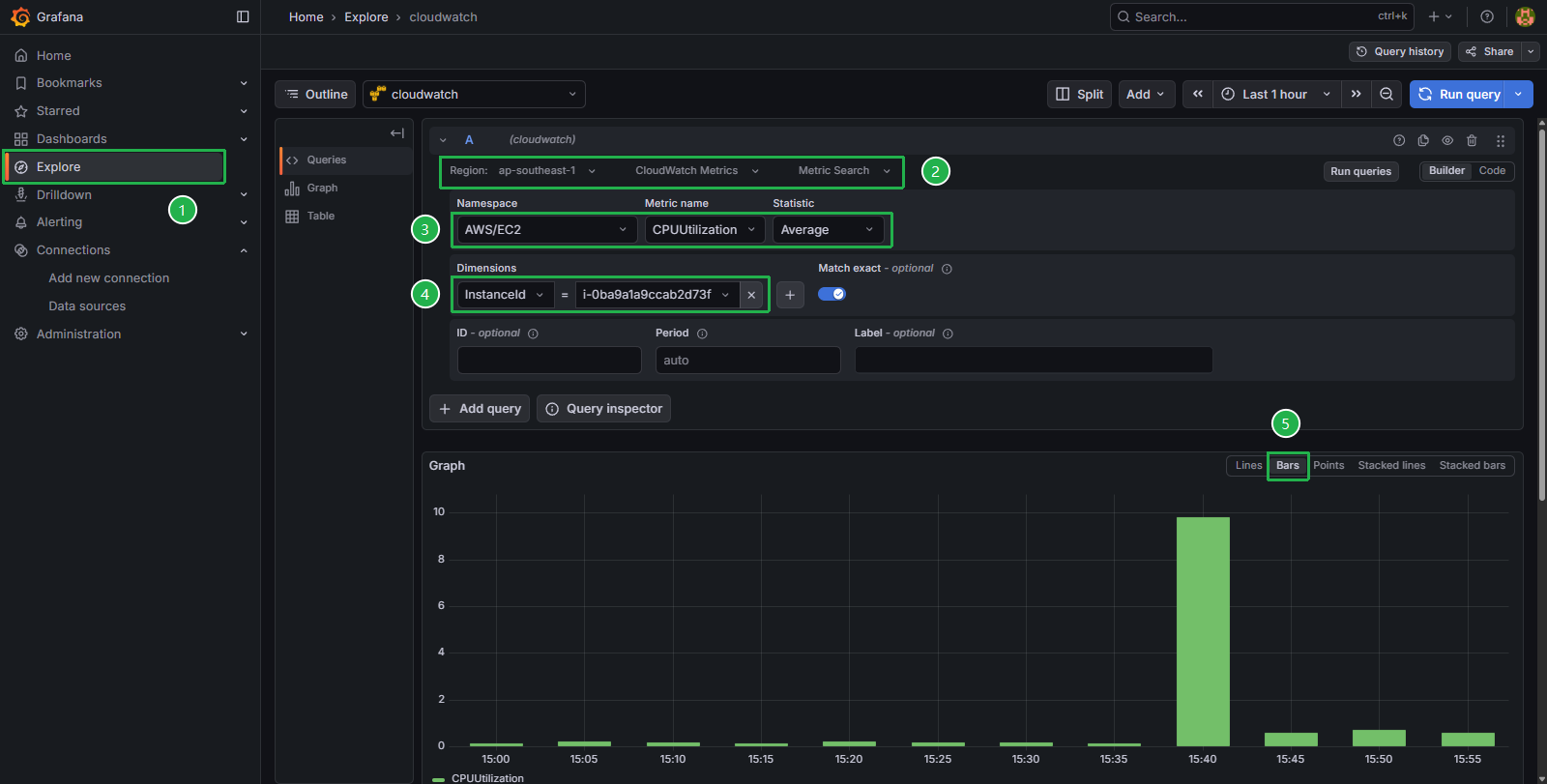Click the Grafana logo icon
Viewport: 1547px width, 784px height.
pos(20,16)
